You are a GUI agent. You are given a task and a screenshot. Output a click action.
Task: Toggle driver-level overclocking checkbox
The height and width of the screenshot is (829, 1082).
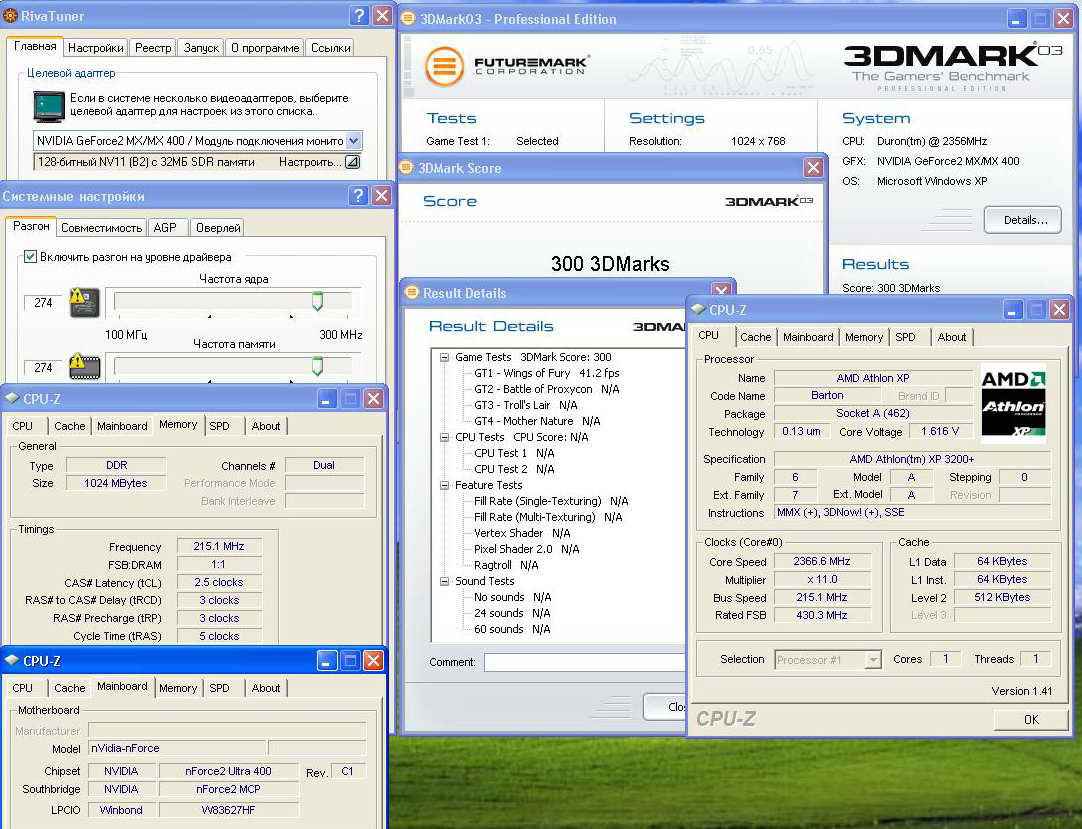pos(30,257)
